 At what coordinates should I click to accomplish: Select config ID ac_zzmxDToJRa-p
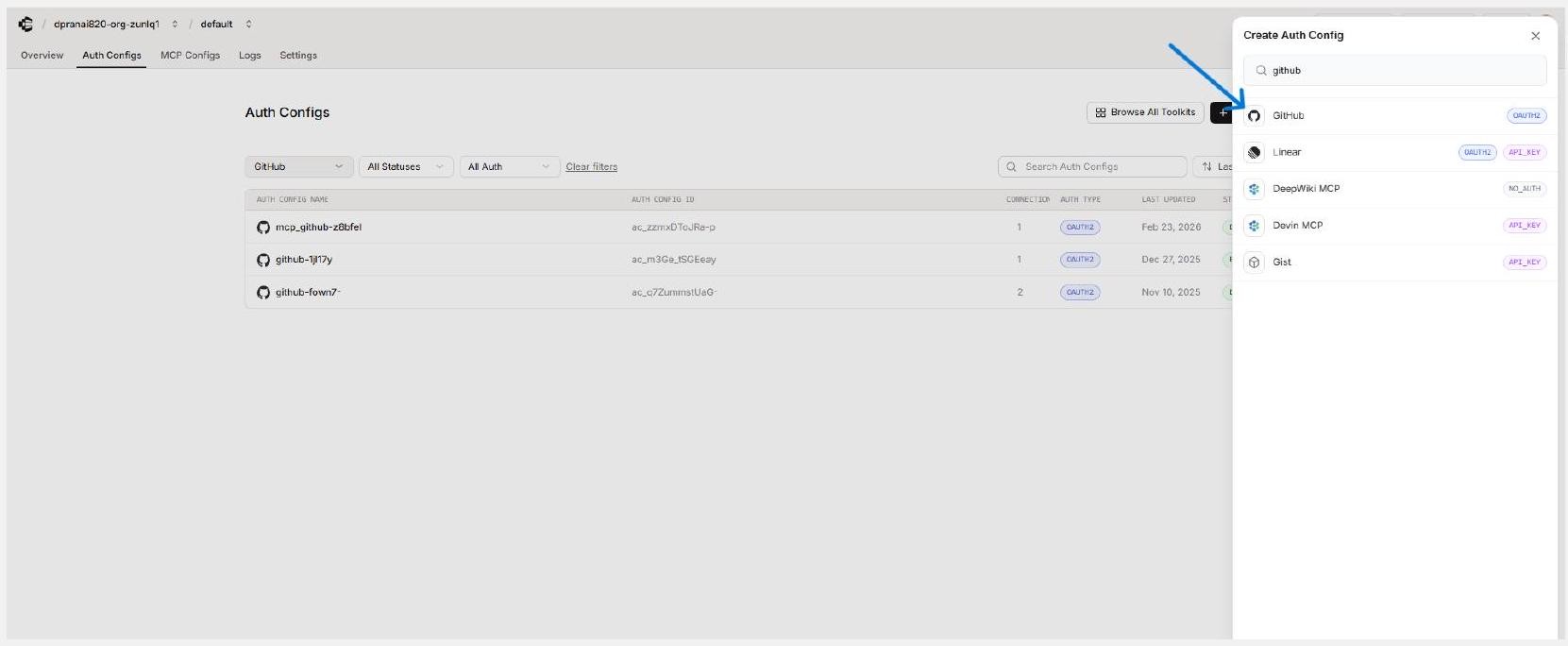pyautogui.click(x=673, y=228)
